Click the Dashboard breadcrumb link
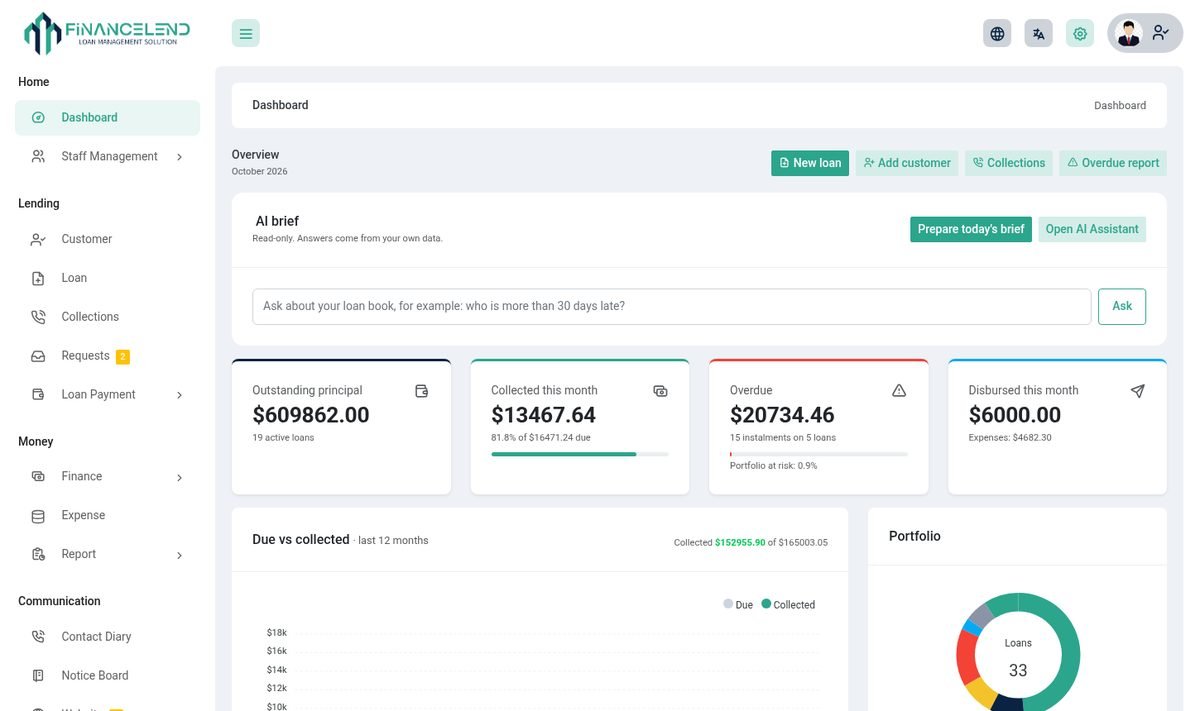Image resolution: width=1200 pixels, height=711 pixels. 1120,105
